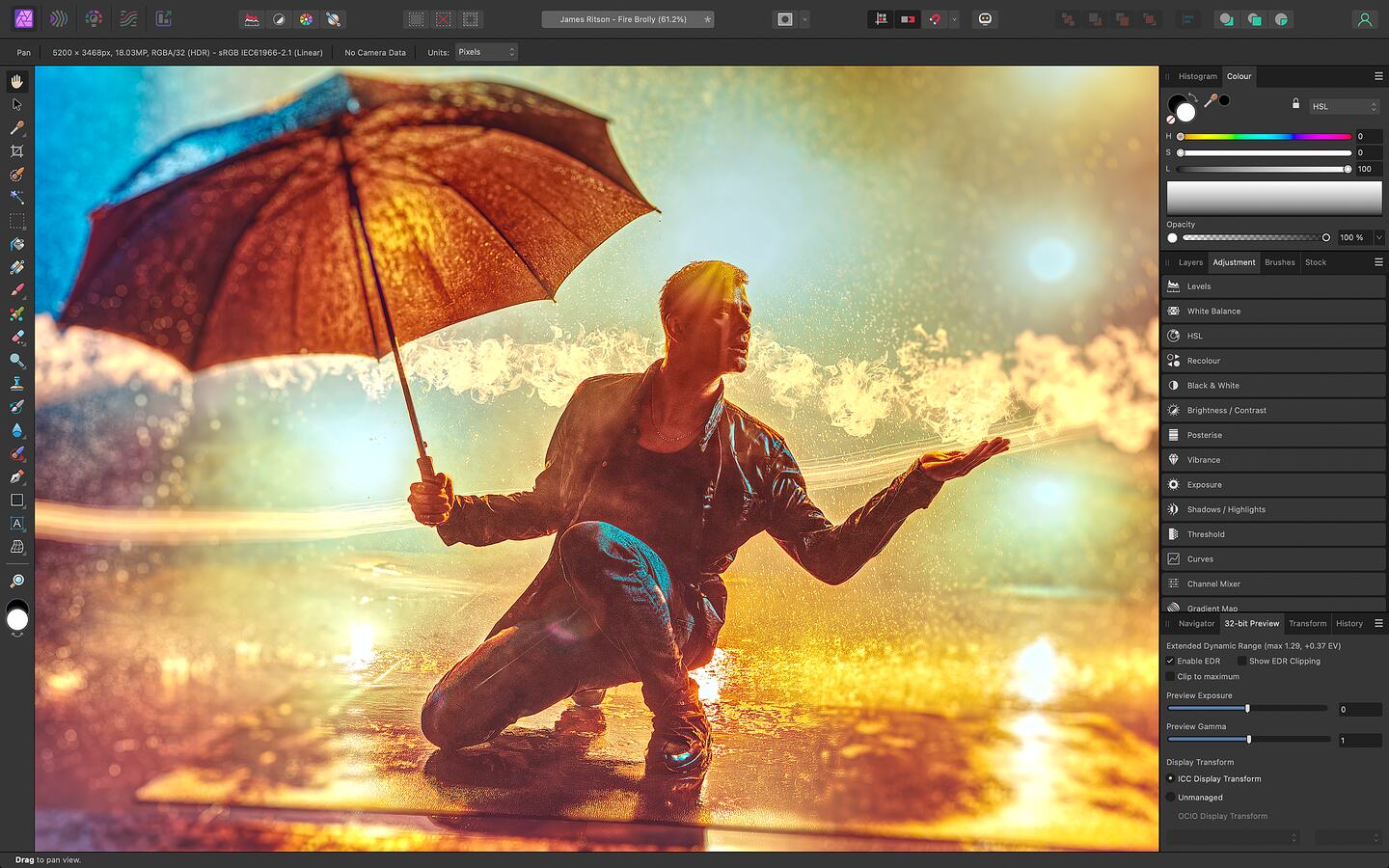Switch to the Export persona
Screen dimensions: 1389x868
coord(164,18)
